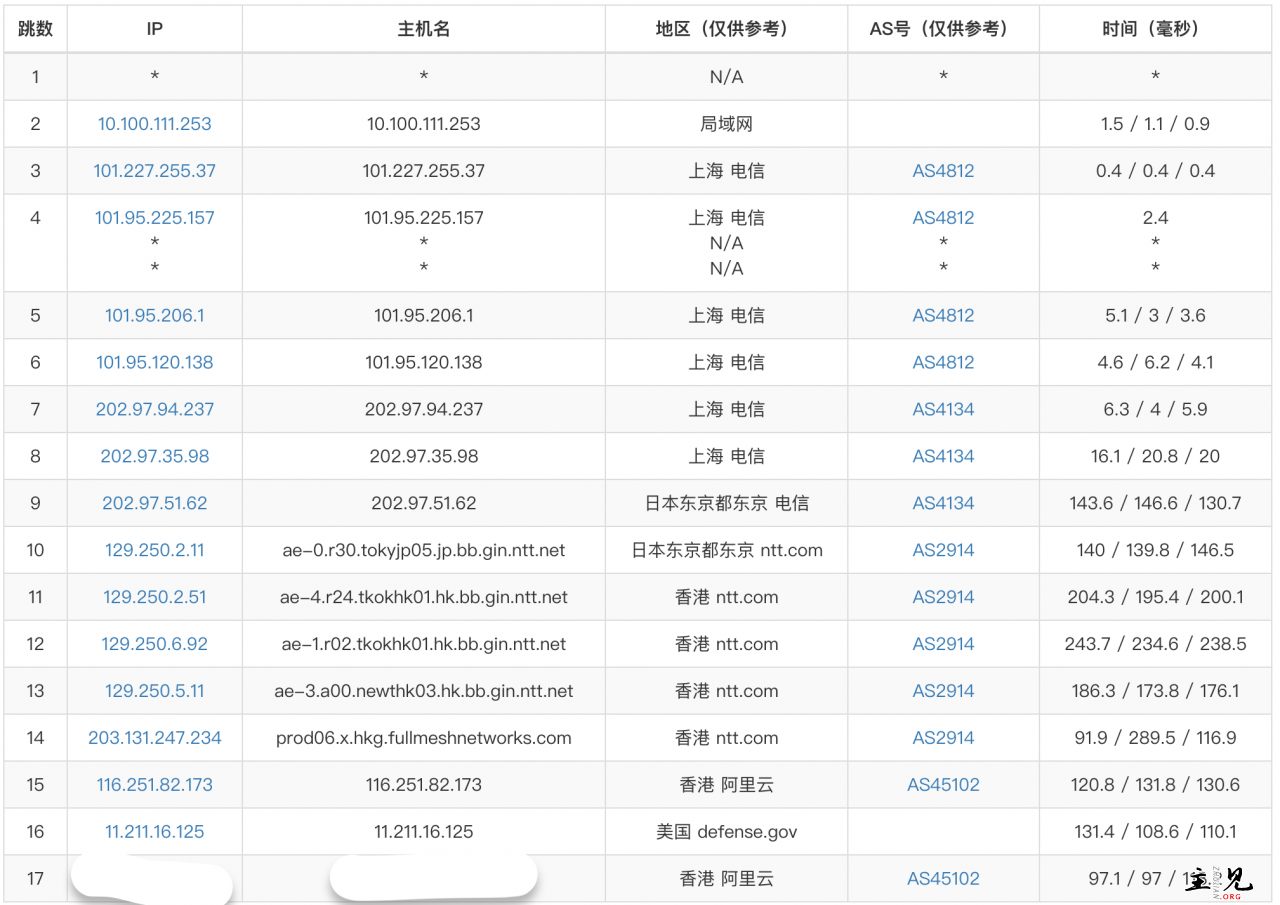Viewport: 1280px width, 905px height.
Task: Click AS4134 link in hop 9 row
Action: pyautogui.click(x=943, y=503)
